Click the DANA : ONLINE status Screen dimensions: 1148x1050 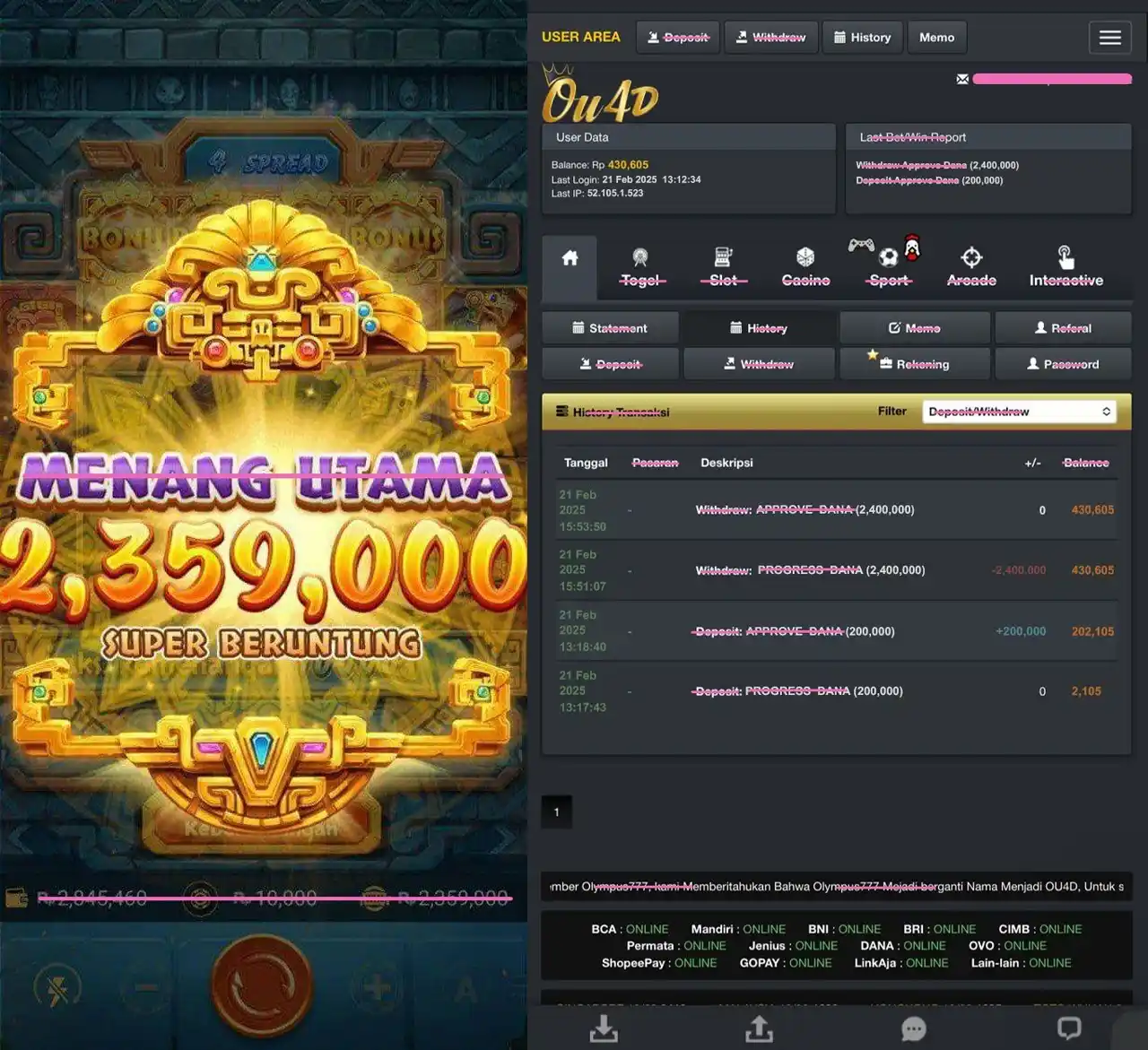(x=903, y=945)
